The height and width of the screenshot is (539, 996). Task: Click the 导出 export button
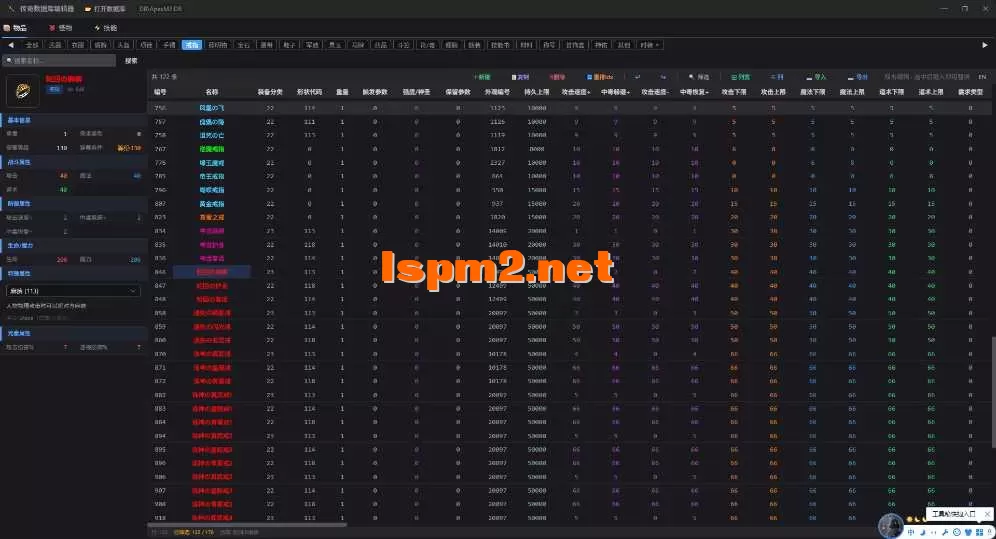pyautogui.click(x=858, y=77)
